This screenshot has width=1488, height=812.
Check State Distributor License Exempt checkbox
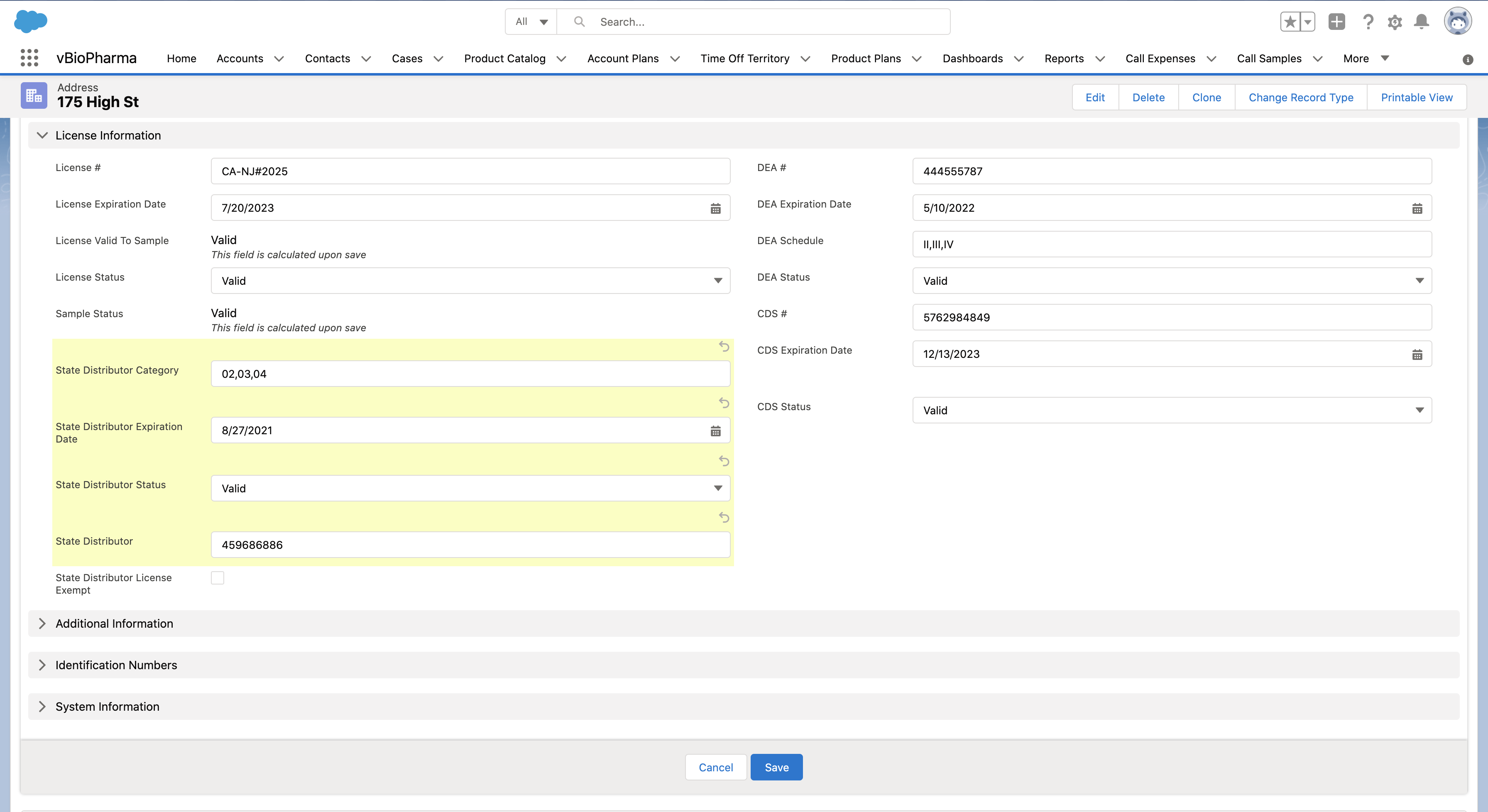tap(217, 578)
